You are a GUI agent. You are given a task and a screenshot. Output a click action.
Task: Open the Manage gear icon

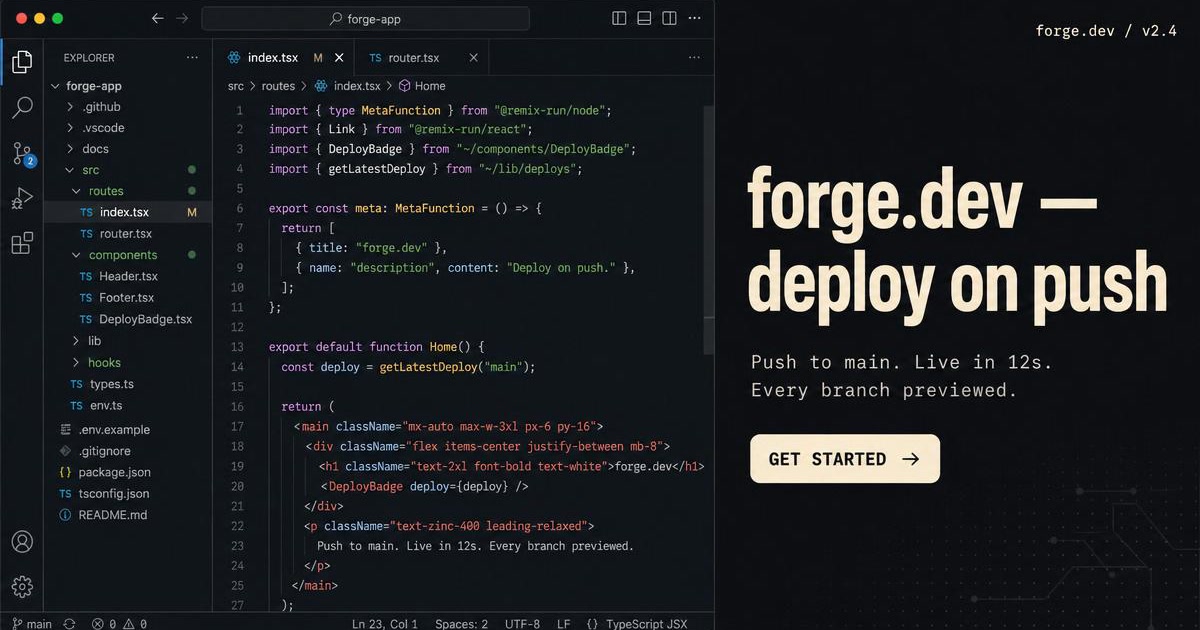(x=22, y=587)
